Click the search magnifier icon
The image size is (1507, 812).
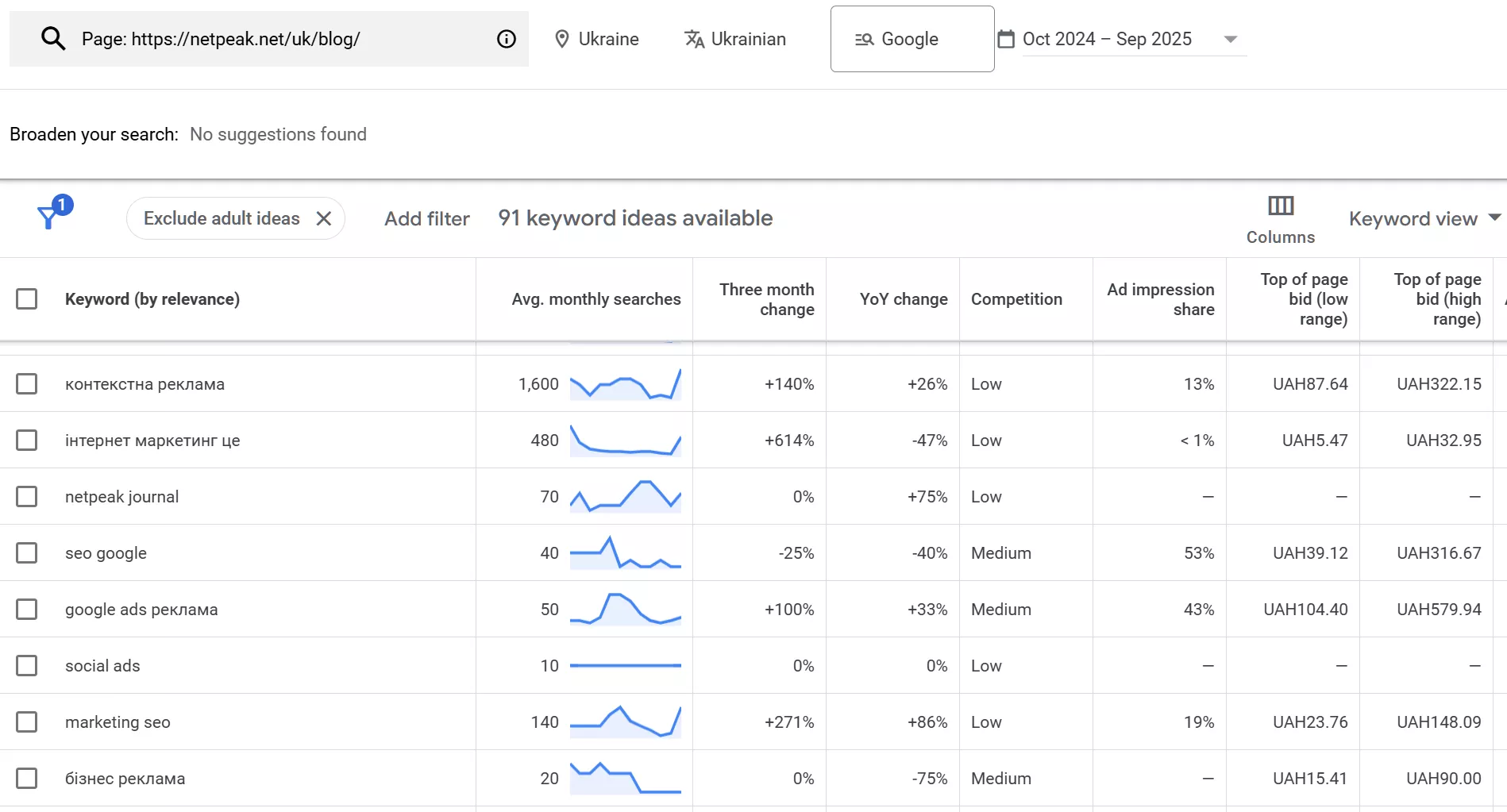coord(53,39)
